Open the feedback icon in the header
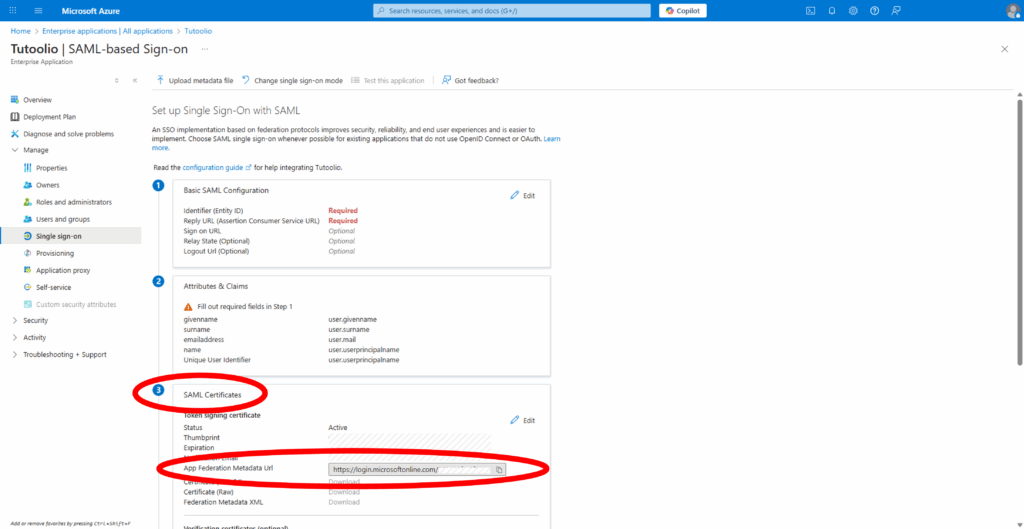The width and height of the screenshot is (1024, 529). [897, 10]
